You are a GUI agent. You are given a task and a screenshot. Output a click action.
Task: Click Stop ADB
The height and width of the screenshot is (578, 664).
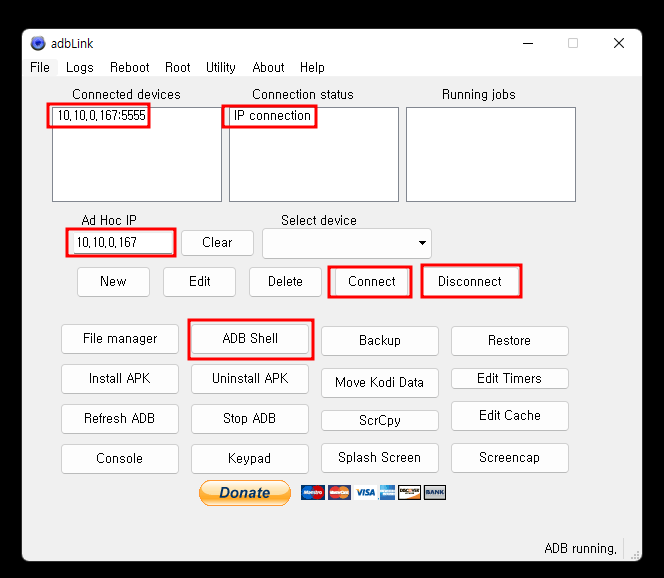click(250, 419)
